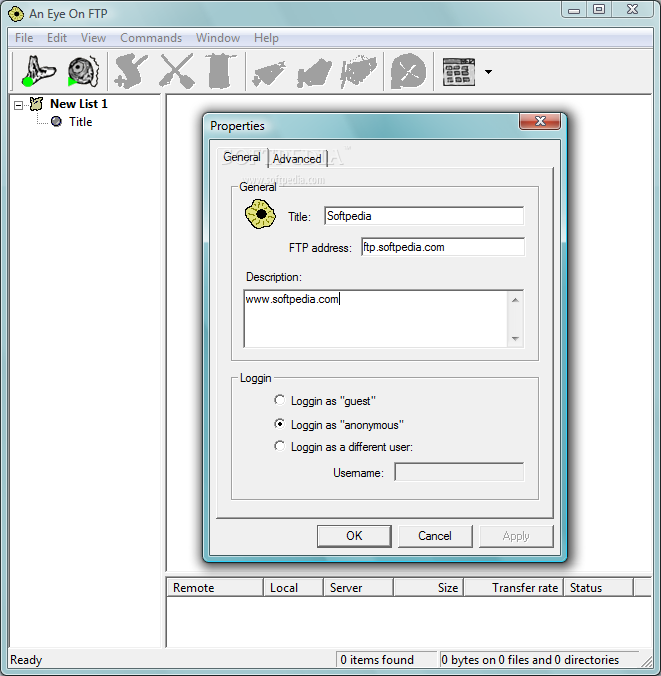Screen dimensions: 661x676
Task: Close the An Eye On FTP window
Action: coord(633,9)
